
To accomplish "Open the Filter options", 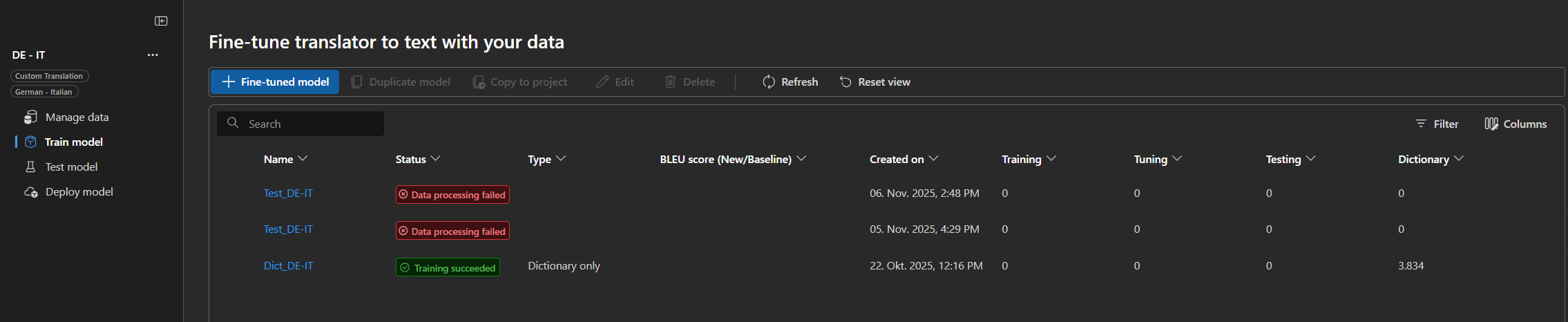I will (x=1437, y=124).
